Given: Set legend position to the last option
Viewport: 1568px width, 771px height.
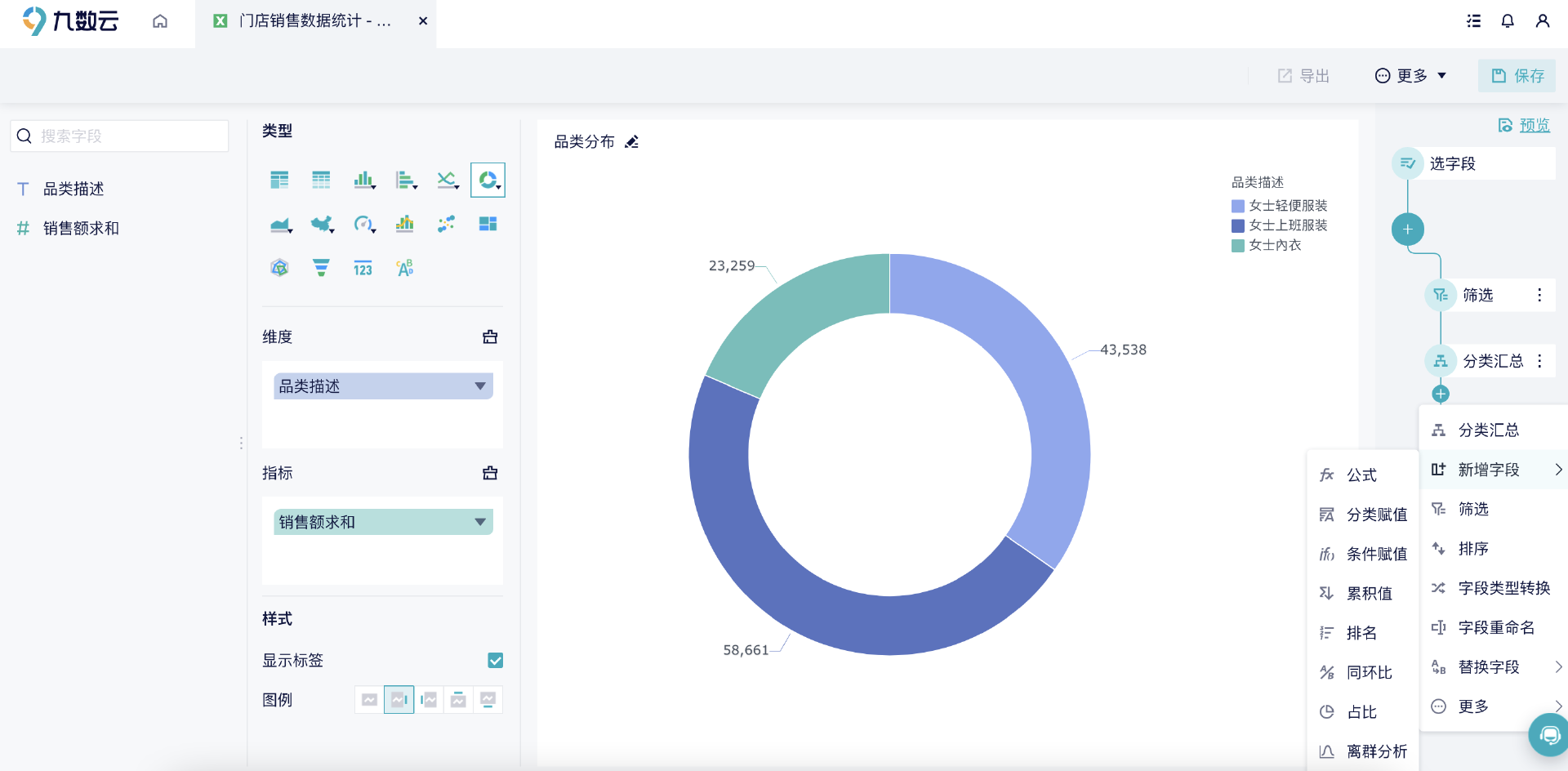Looking at the screenshot, I should pos(488,700).
